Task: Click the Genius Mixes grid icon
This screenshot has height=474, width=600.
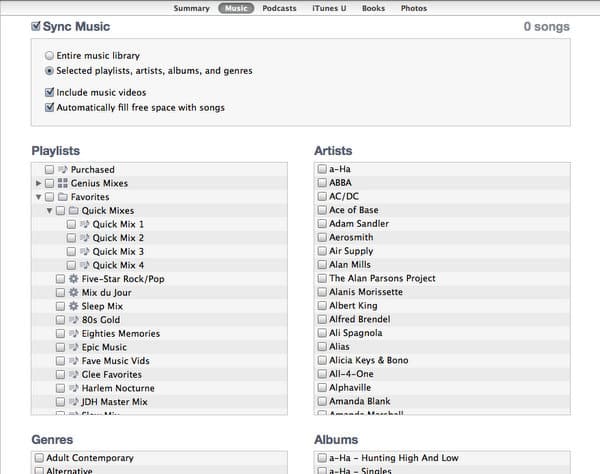Action: [x=63, y=183]
